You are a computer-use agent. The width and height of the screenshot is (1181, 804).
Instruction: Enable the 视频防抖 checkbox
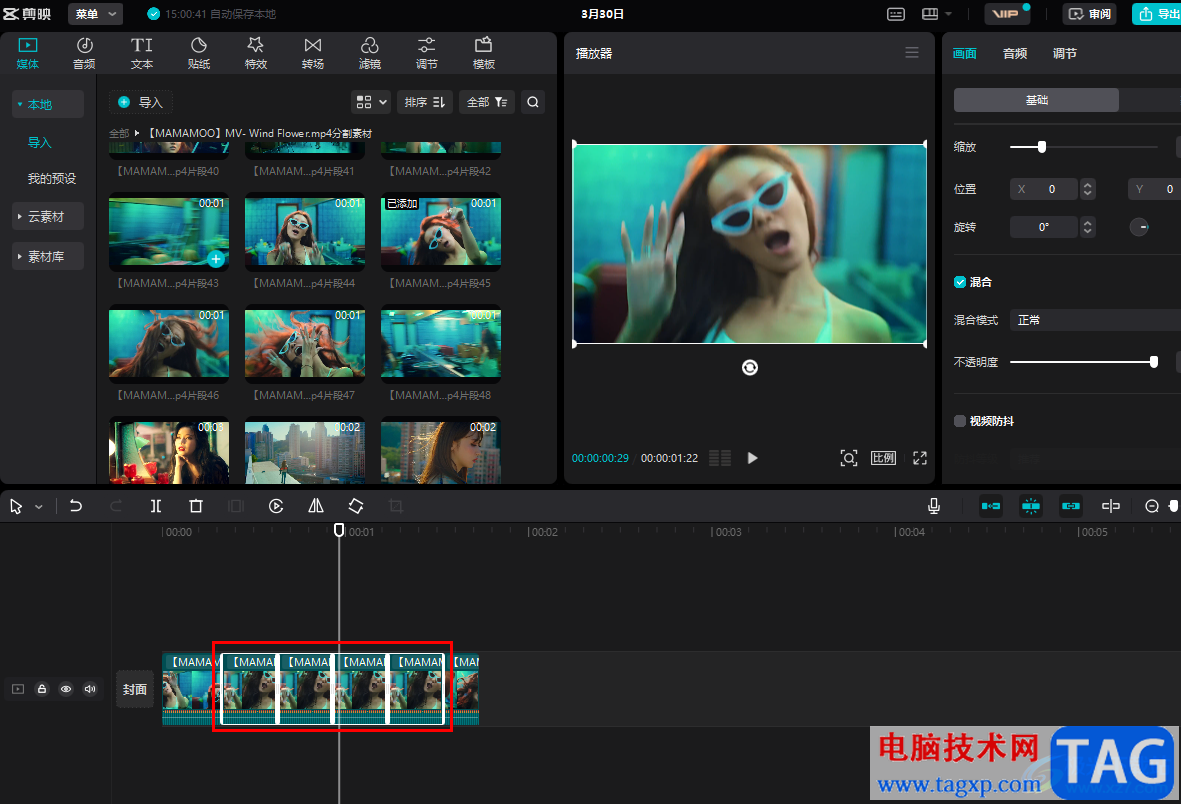tap(960, 421)
